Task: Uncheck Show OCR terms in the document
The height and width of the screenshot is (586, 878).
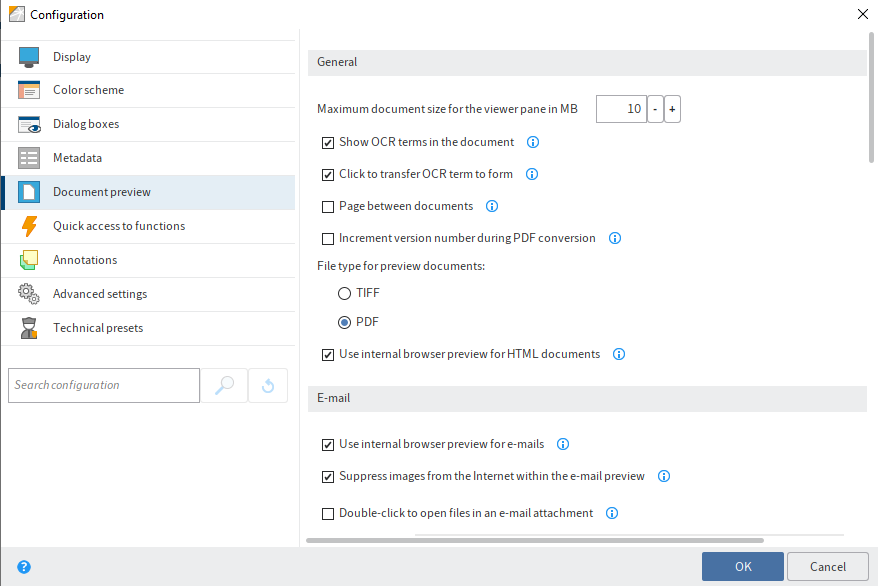Action: 328,143
